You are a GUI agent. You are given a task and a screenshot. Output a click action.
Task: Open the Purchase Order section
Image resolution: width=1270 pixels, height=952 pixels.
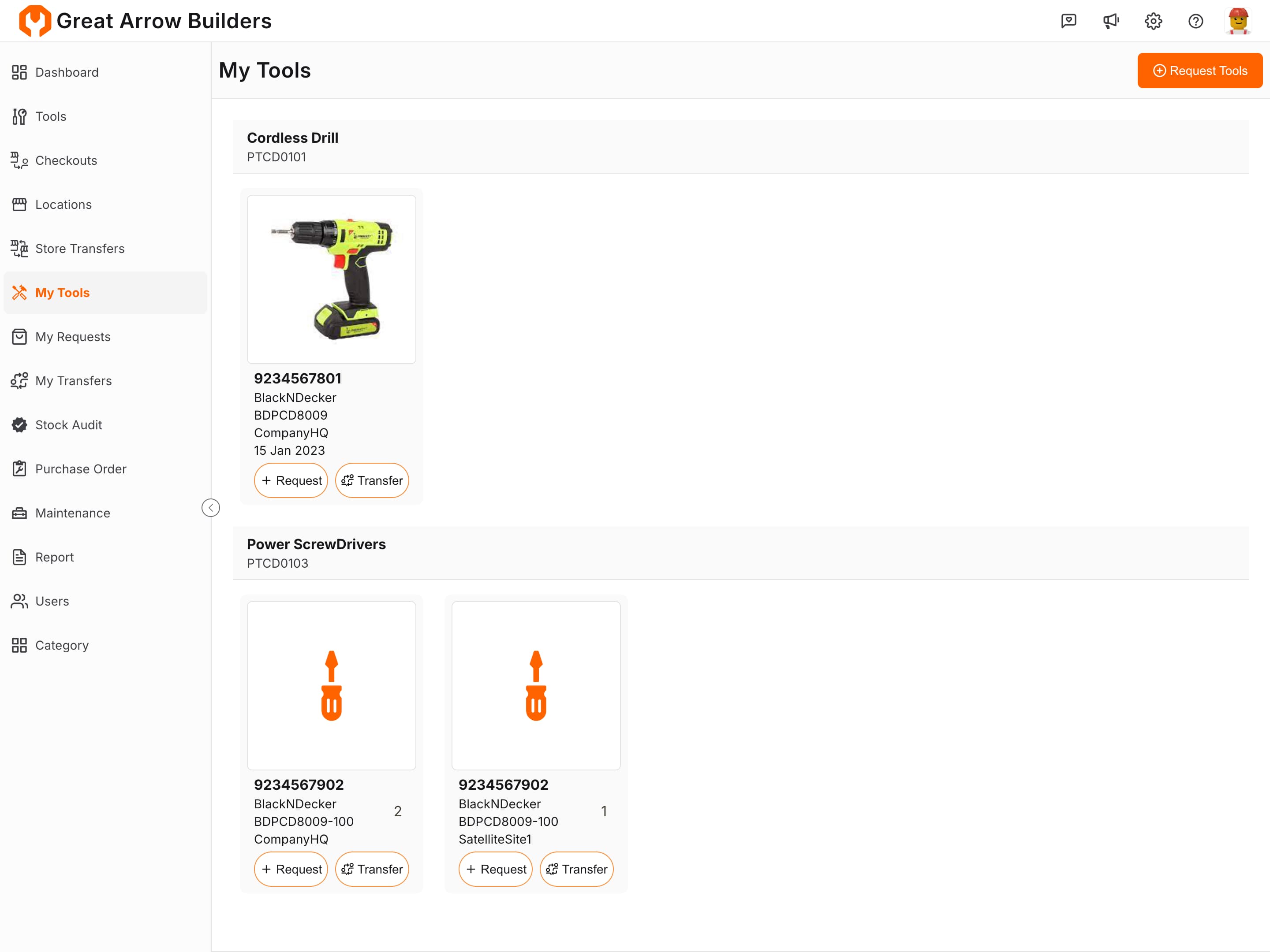click(x=80, y=469)
